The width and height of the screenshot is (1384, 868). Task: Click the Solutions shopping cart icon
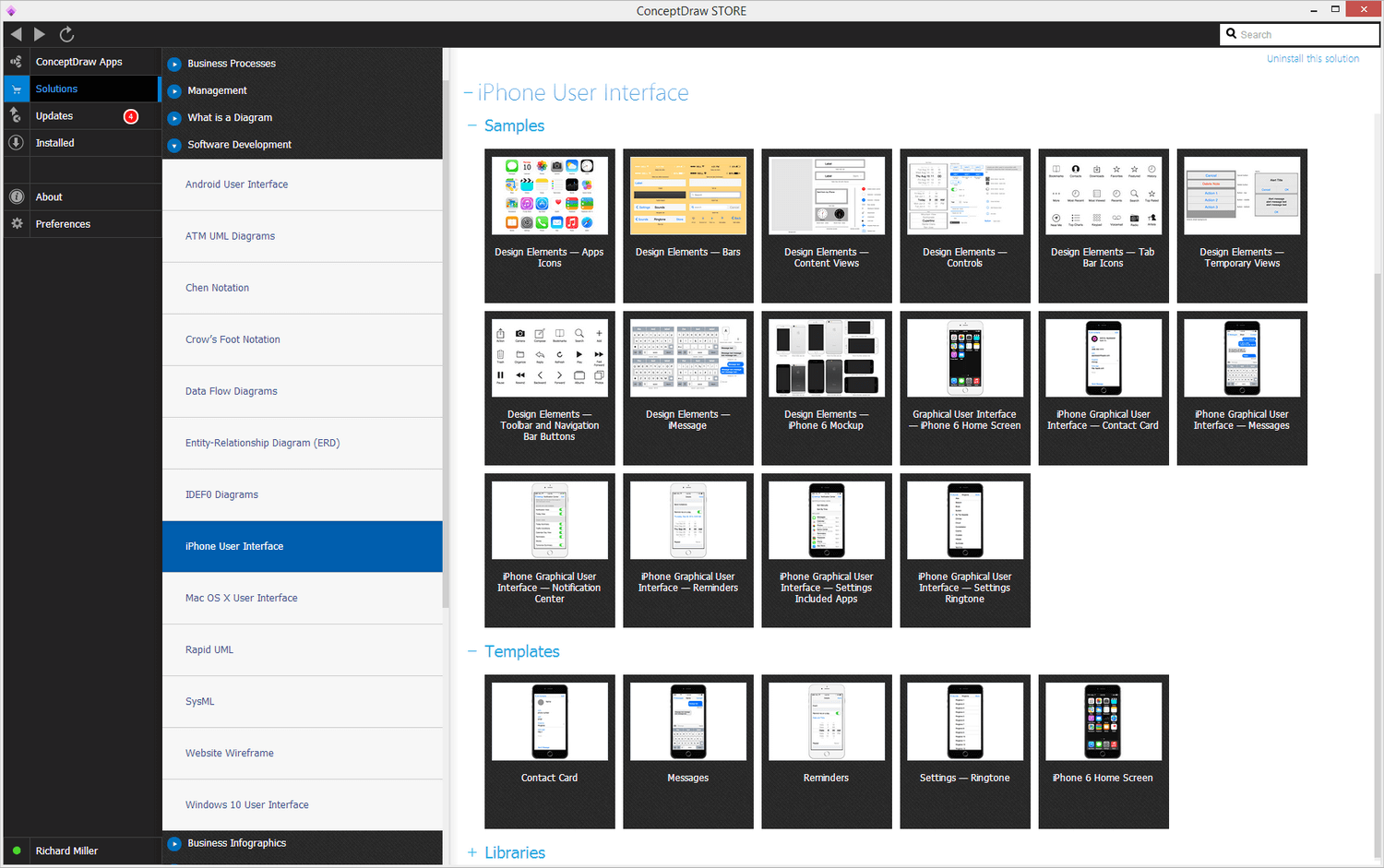[16, 89]
